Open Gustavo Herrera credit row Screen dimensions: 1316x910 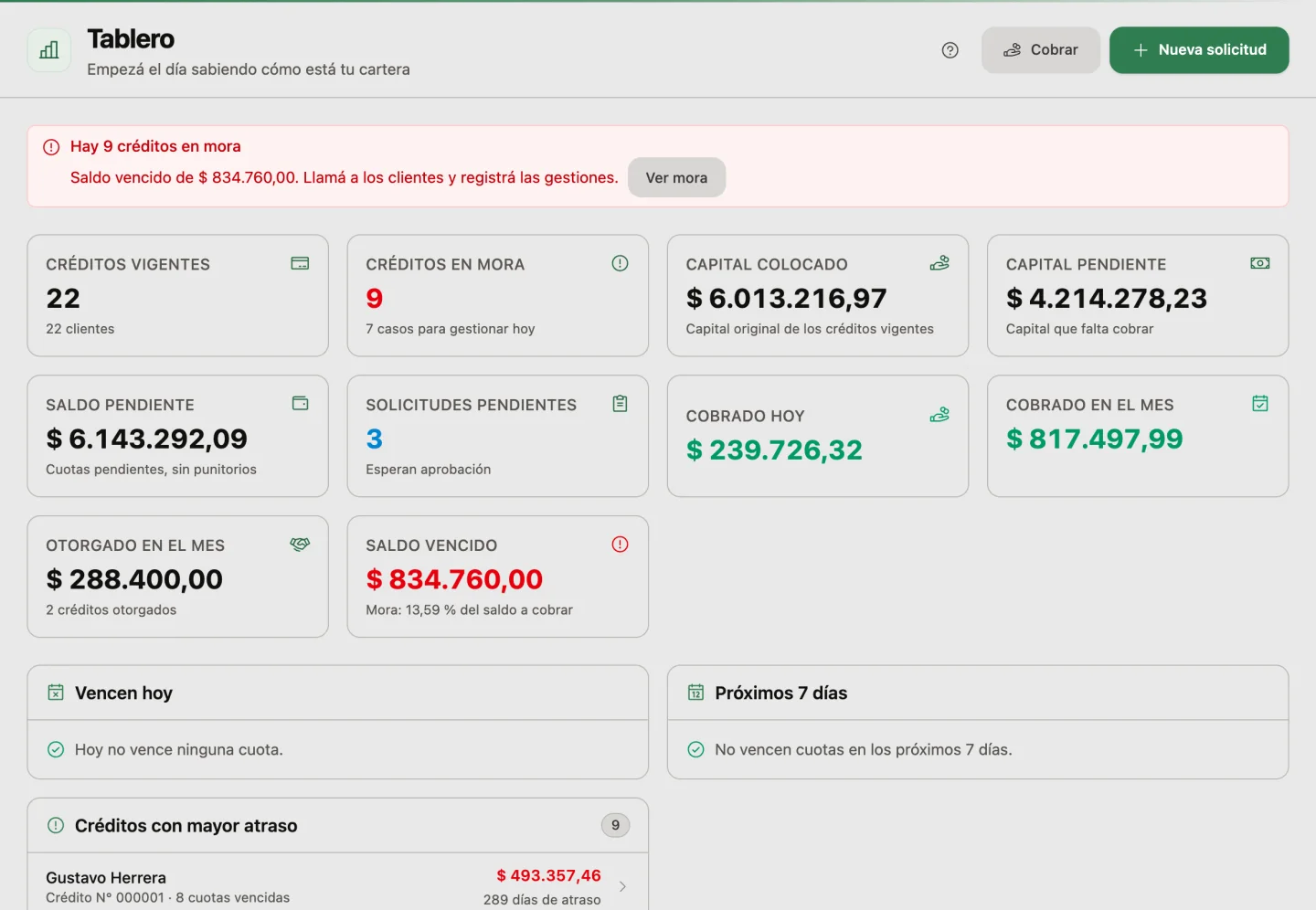[338, 884]
